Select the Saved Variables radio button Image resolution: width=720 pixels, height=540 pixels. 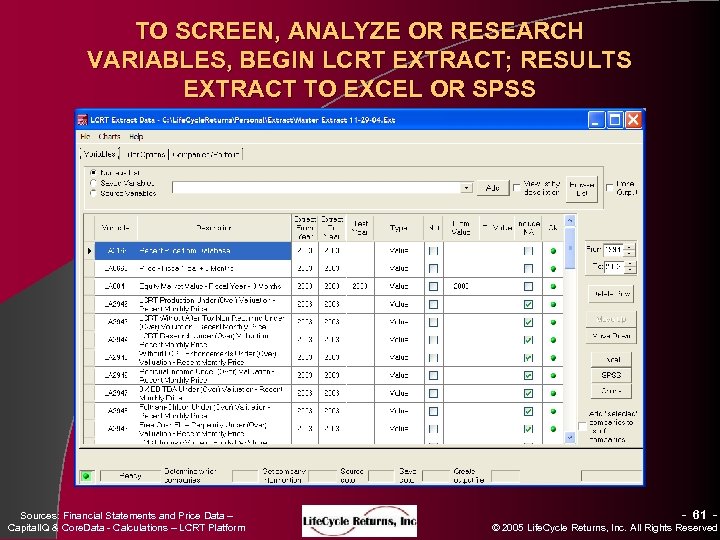click(x=93, y=183)
